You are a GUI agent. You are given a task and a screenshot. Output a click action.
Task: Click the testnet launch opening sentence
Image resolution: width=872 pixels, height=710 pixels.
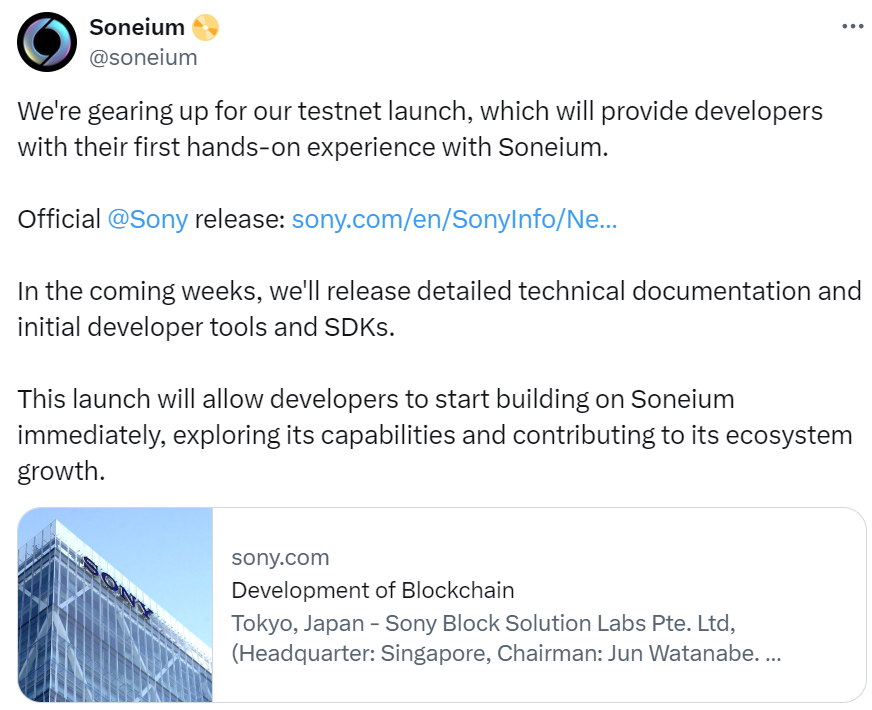(420, 111)
